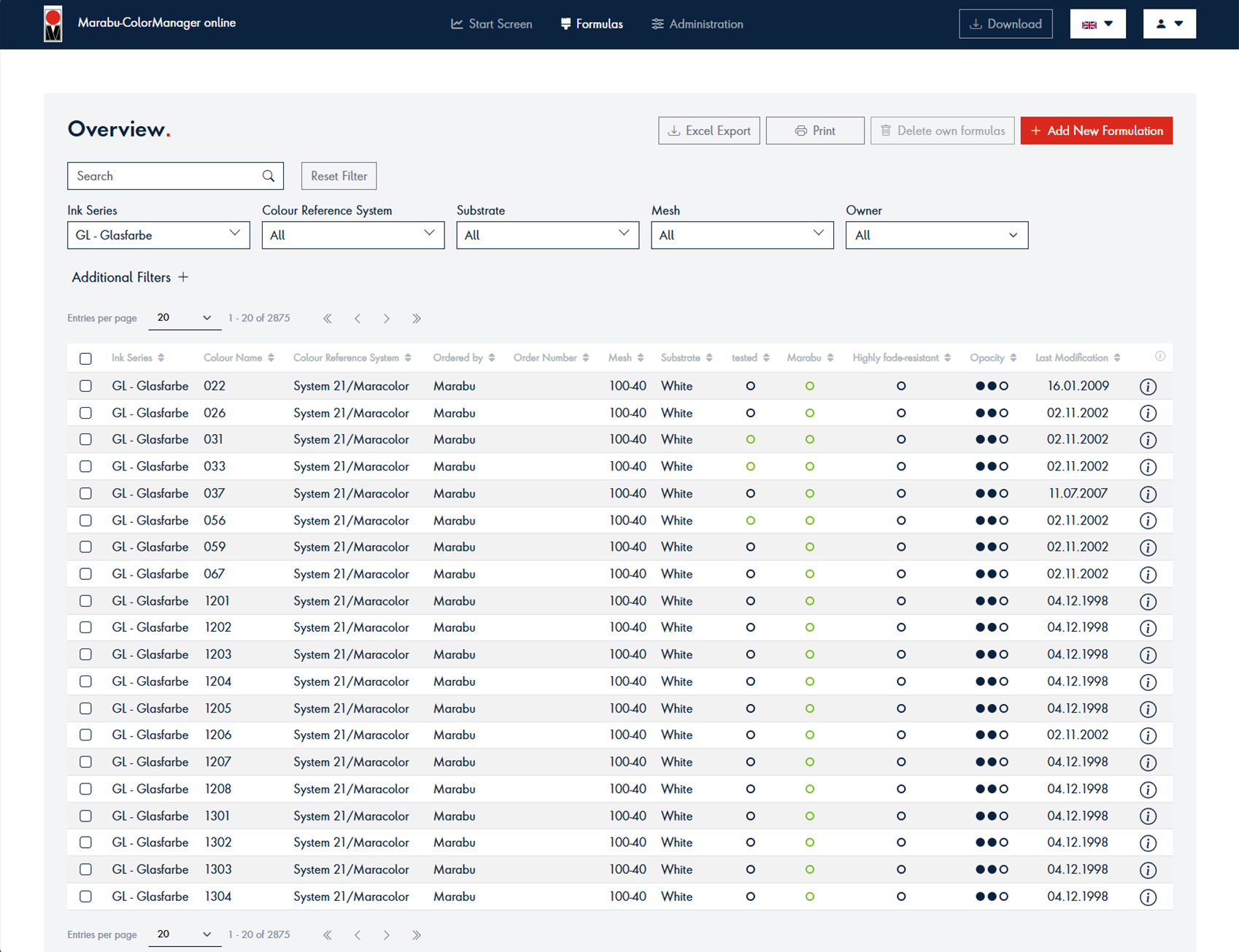
Task: Switch to the Administration menu
Action: [x=698, y=24]
